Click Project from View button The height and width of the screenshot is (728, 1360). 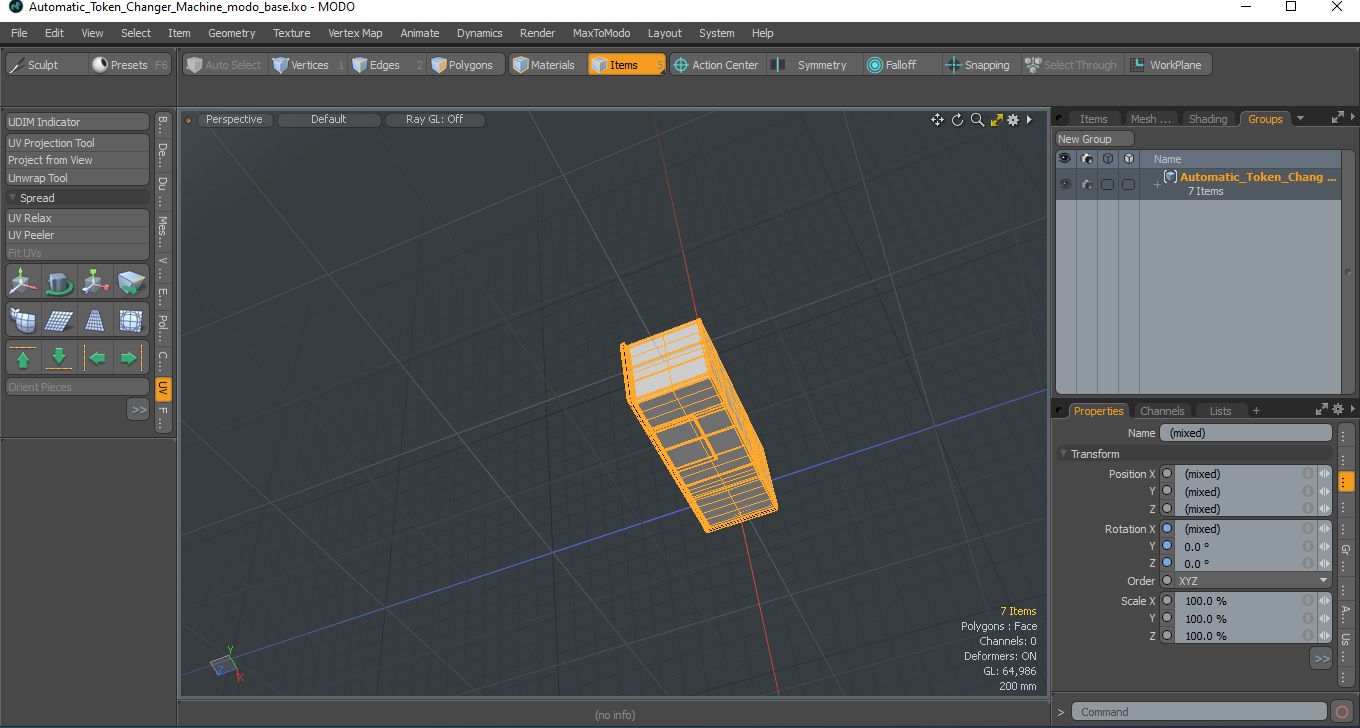coord(77,160)
